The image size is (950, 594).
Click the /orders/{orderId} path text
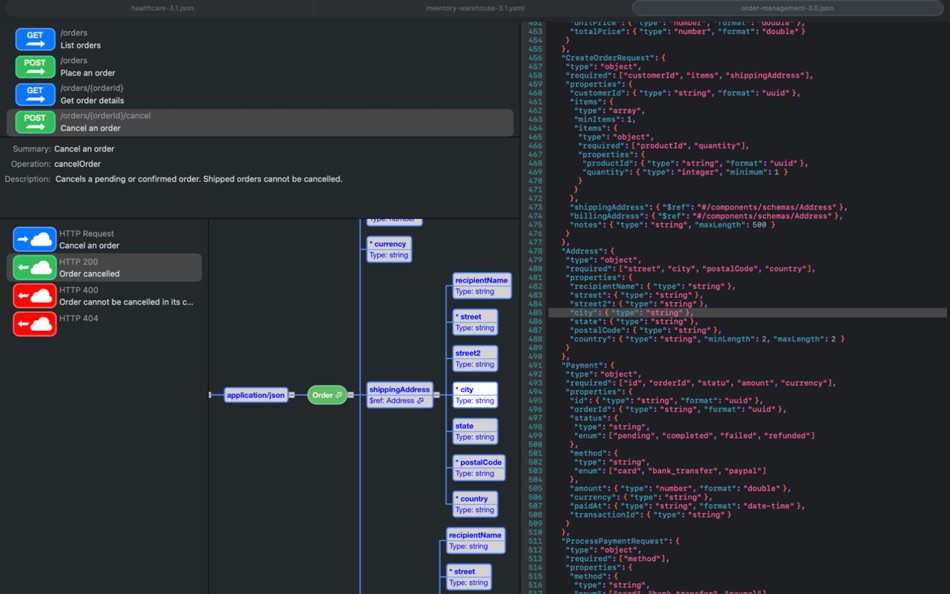92,88
